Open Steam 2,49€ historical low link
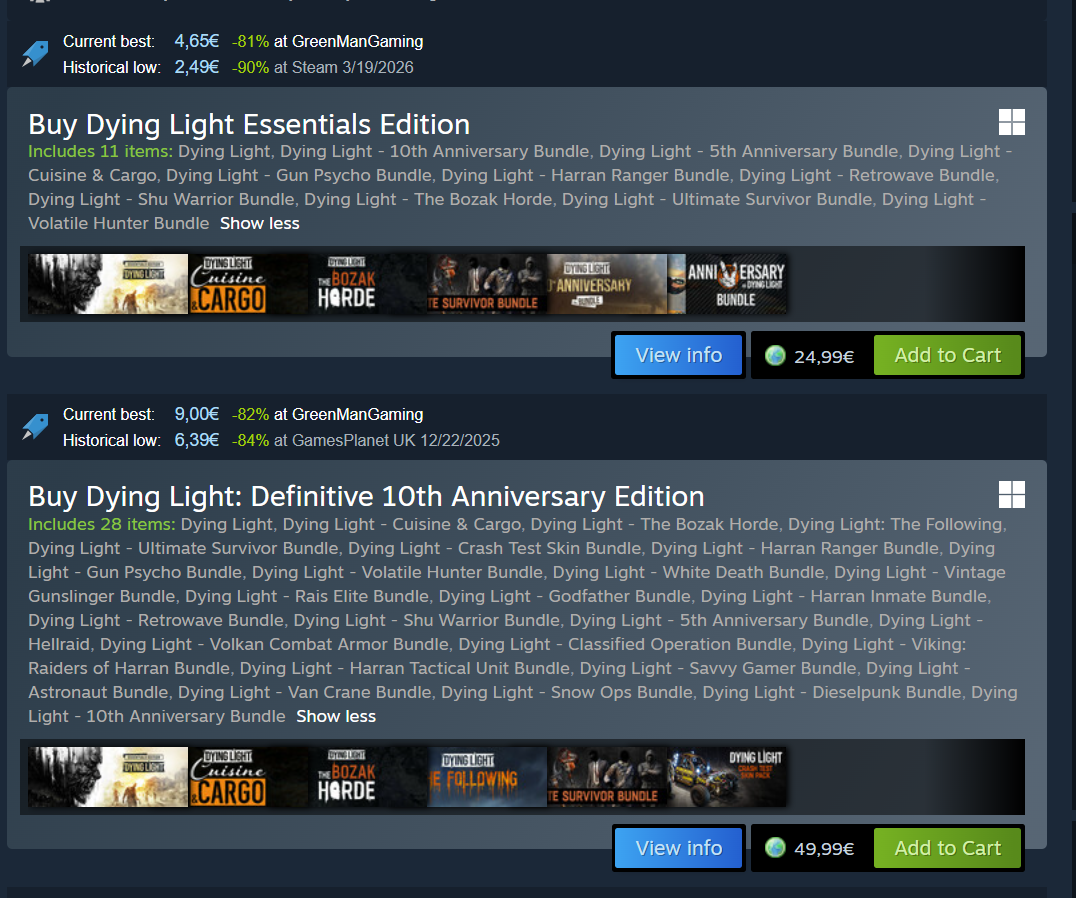 294,67
